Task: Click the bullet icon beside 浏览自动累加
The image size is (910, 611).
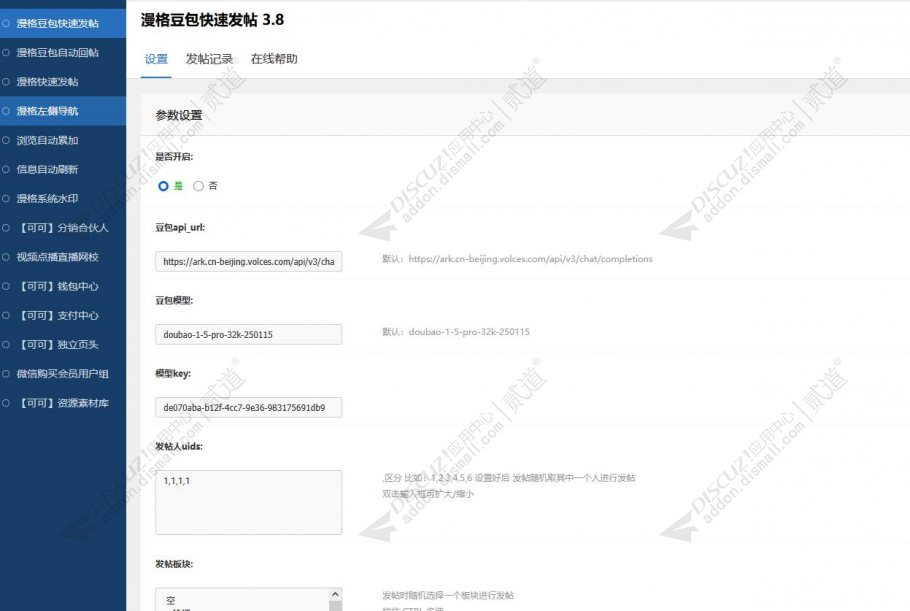Action: coord(6,140)
